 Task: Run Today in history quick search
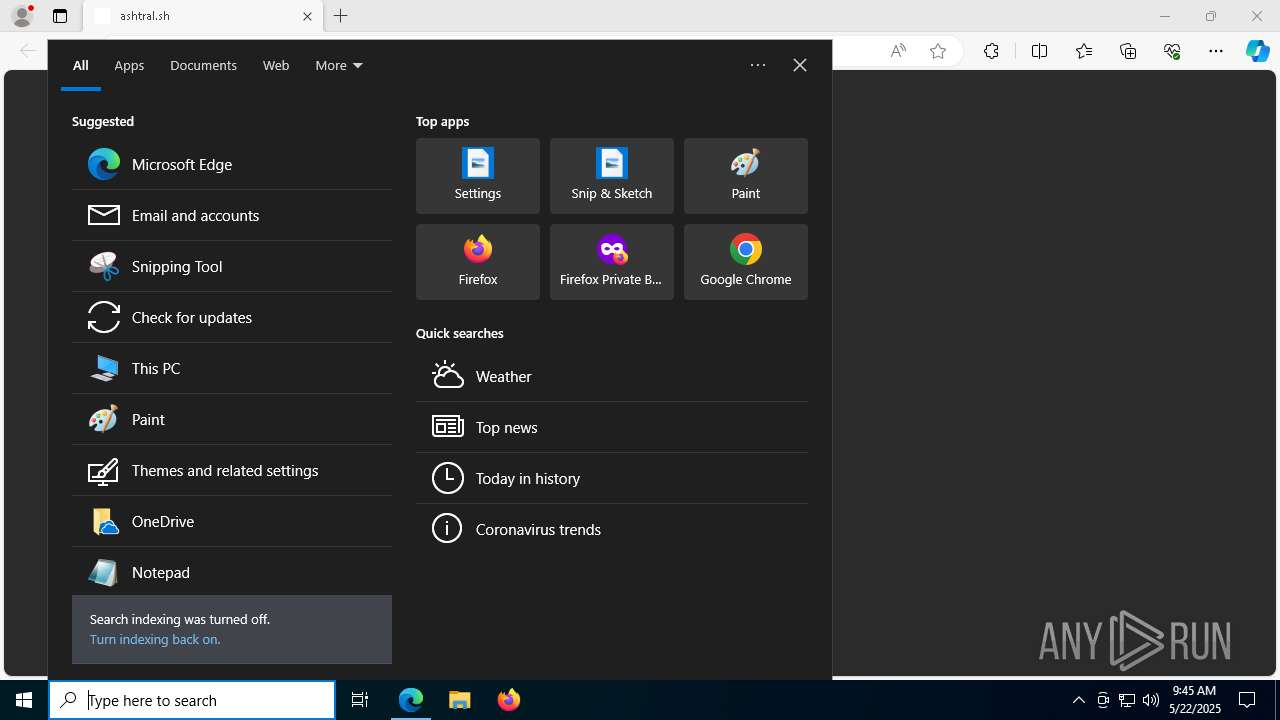[612, 478]
